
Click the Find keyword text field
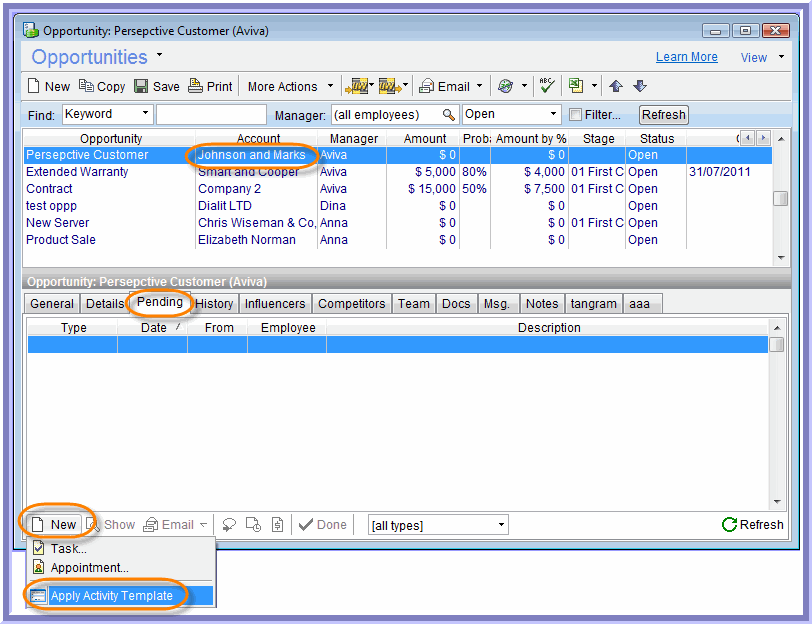(x=211, y=115)
